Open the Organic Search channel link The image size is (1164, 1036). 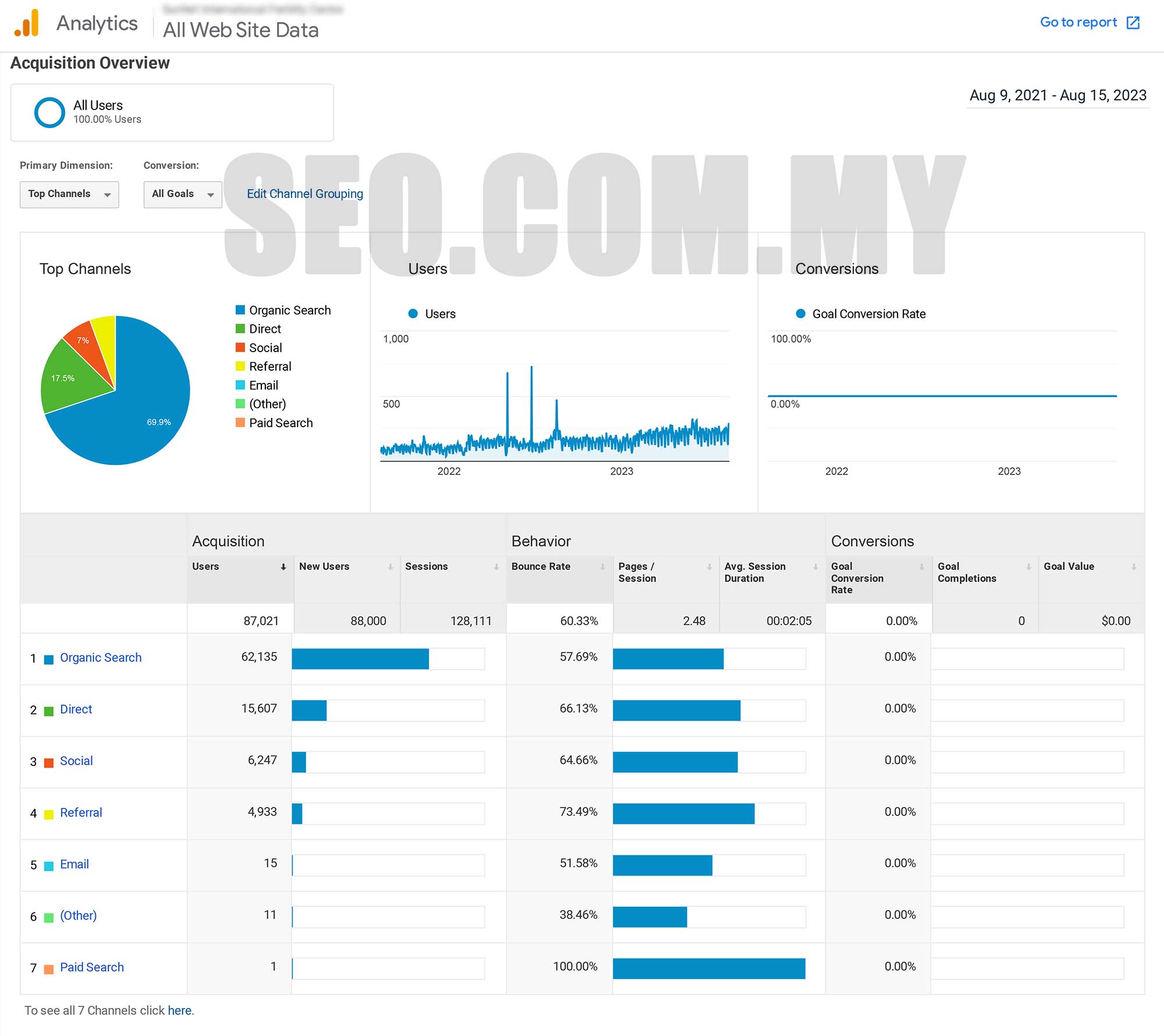click(101, 658)
